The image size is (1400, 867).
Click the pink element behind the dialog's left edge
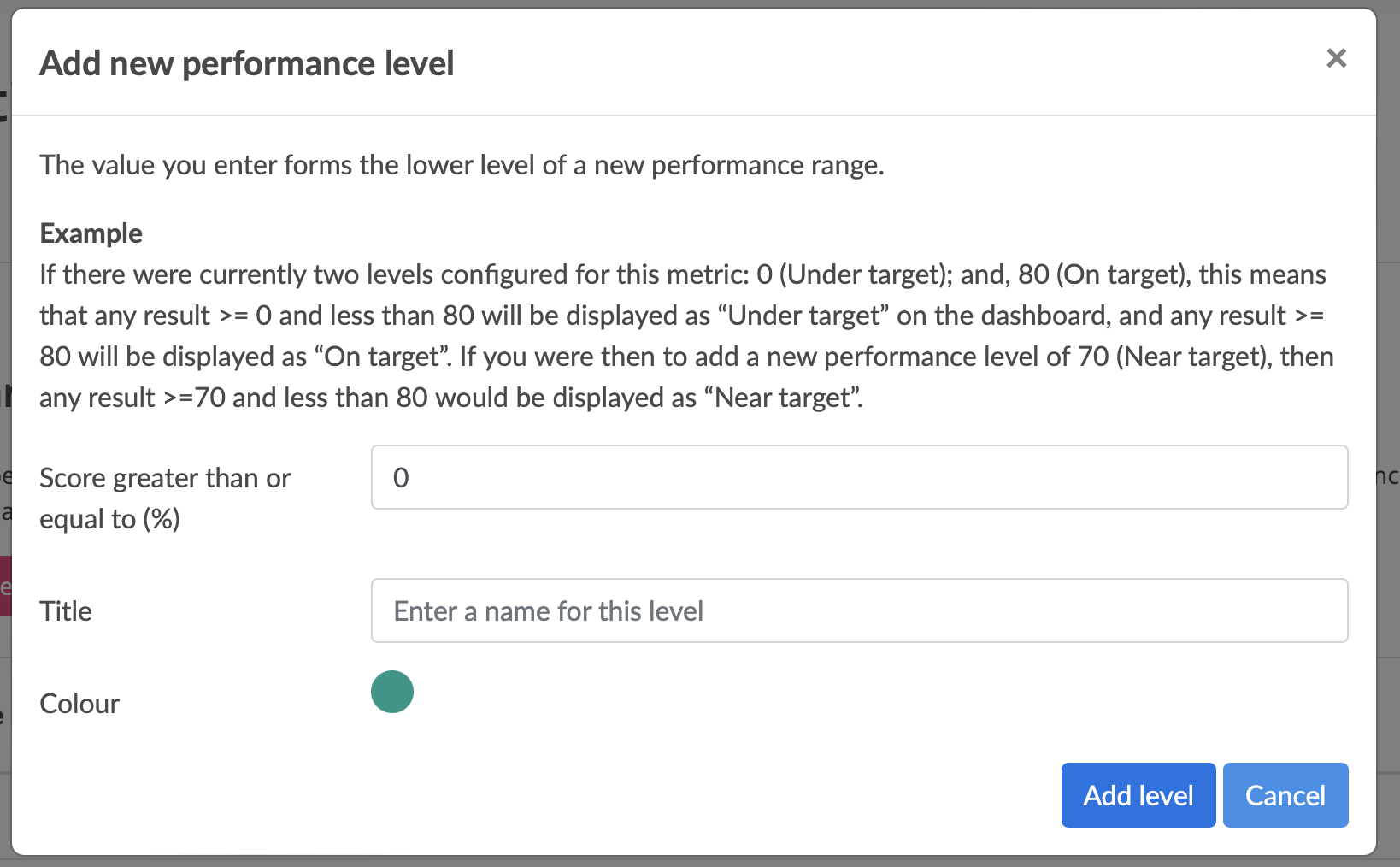pyautogui.click(x=5, y=586)
